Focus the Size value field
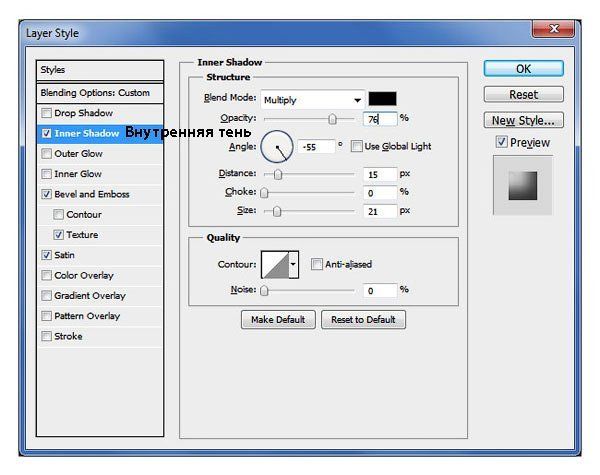Screen dimensions: 600x475 pos(380,211)
